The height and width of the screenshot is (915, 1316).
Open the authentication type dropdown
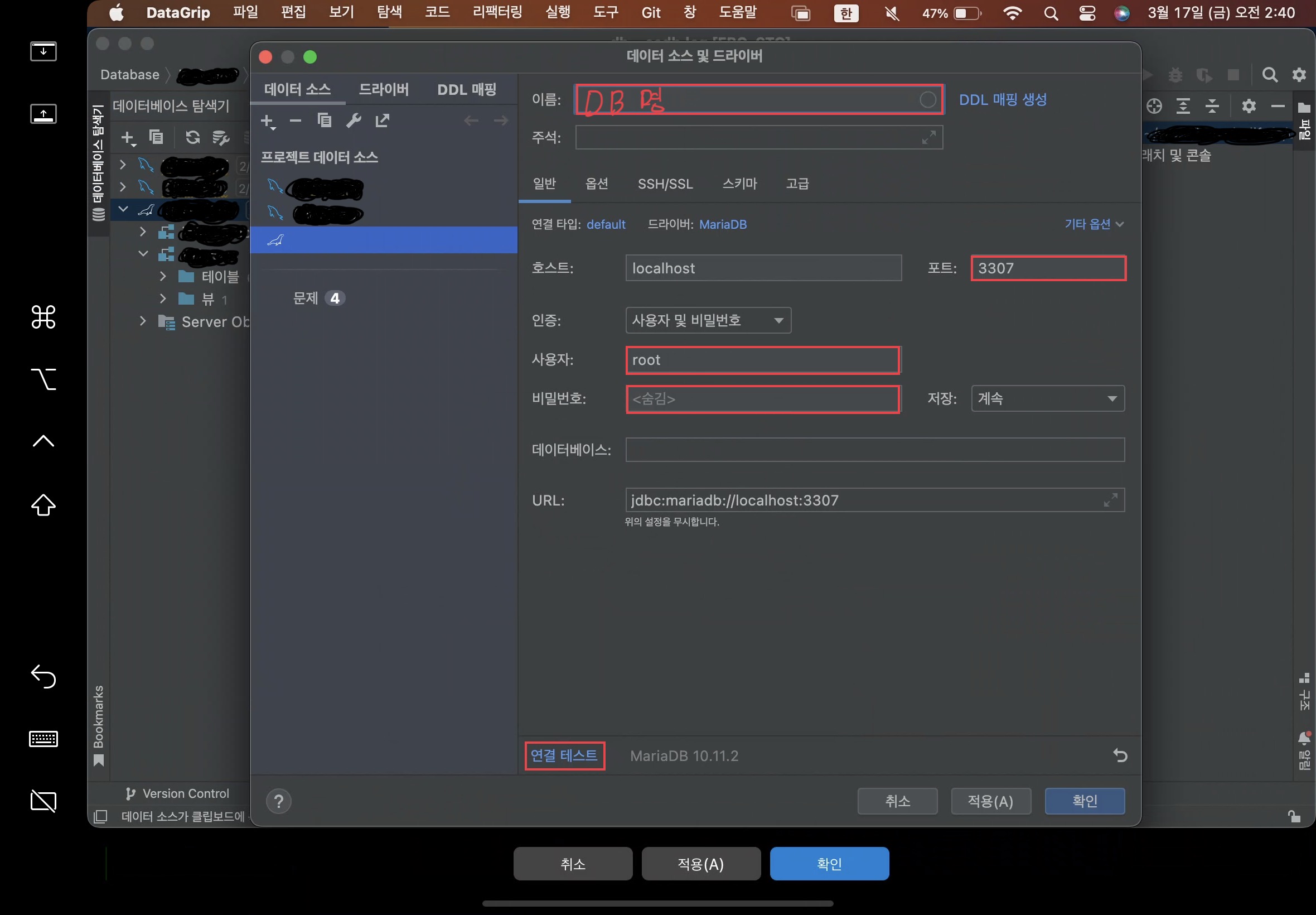708,320
